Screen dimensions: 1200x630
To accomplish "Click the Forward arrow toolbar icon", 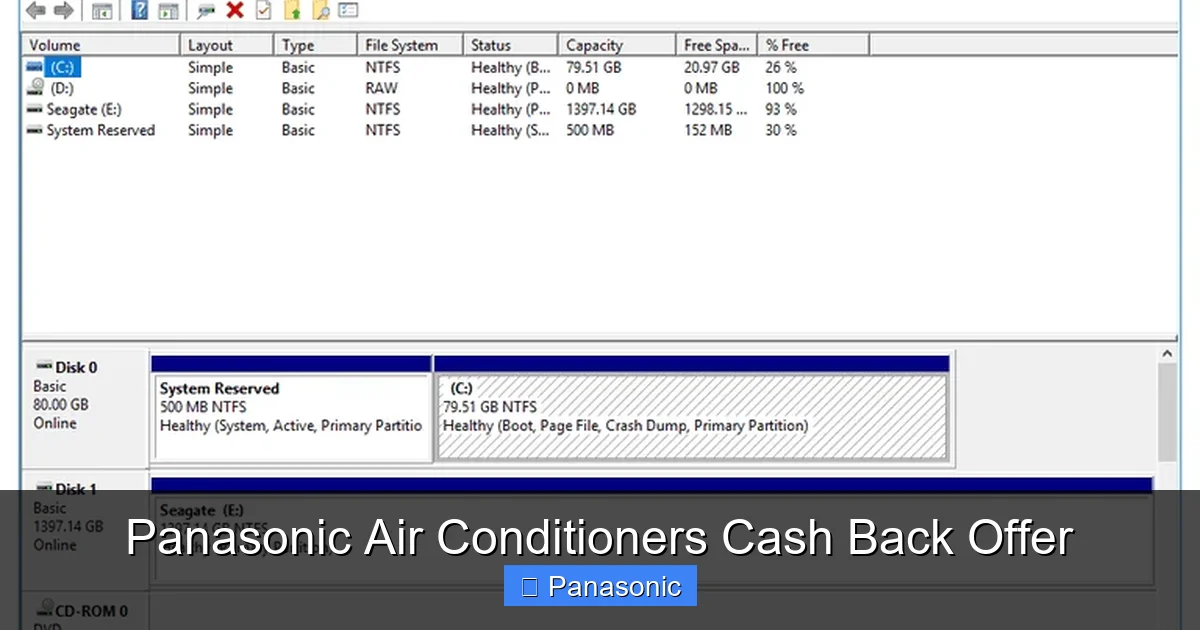I will point(63,11).
